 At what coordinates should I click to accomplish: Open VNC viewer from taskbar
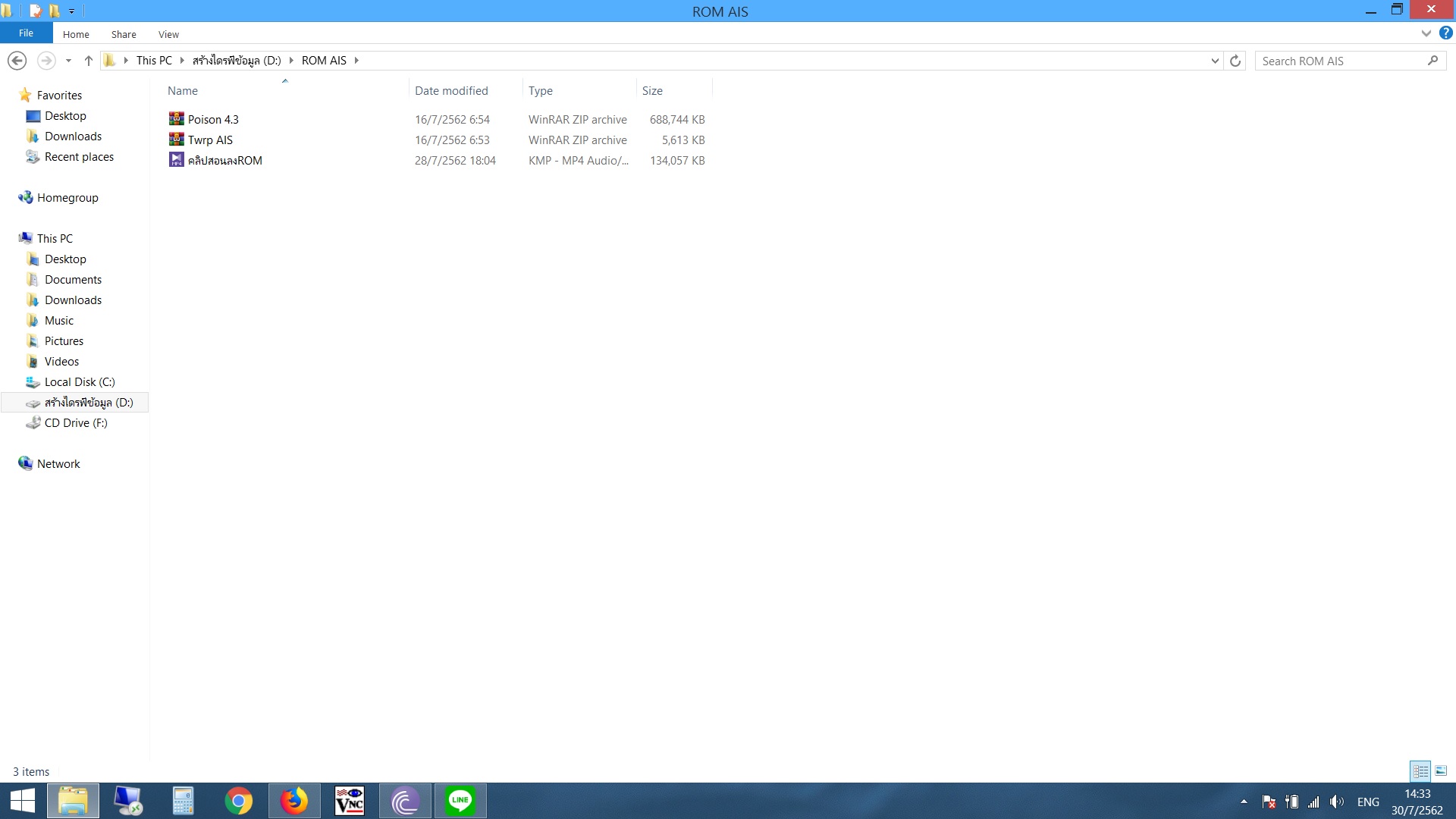tap(350, 801)
